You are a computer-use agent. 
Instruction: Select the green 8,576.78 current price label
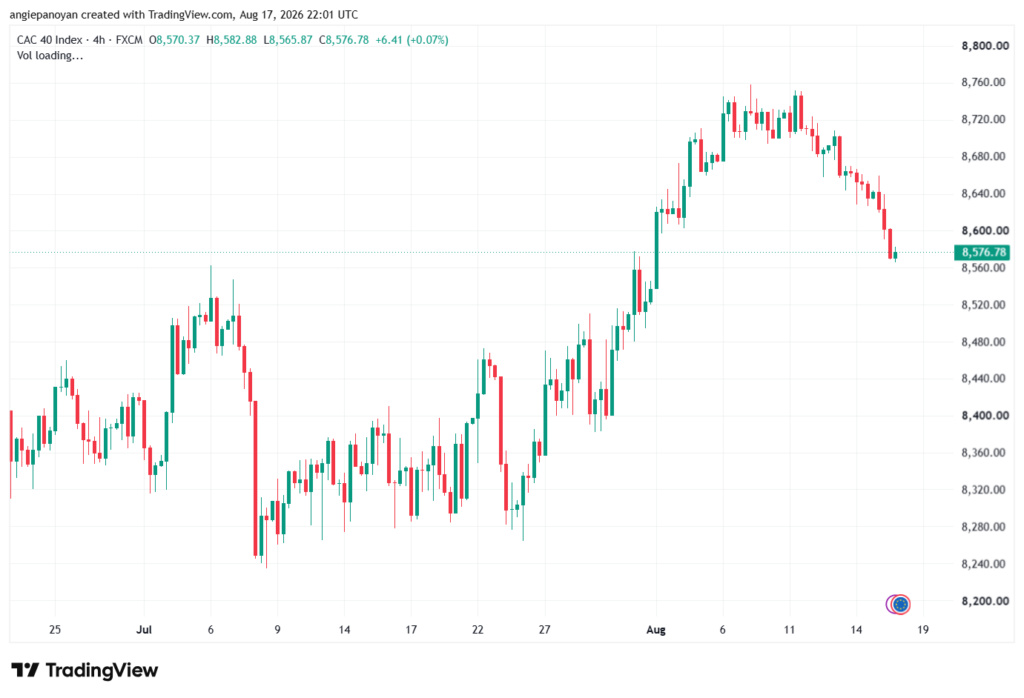[982, 252]
